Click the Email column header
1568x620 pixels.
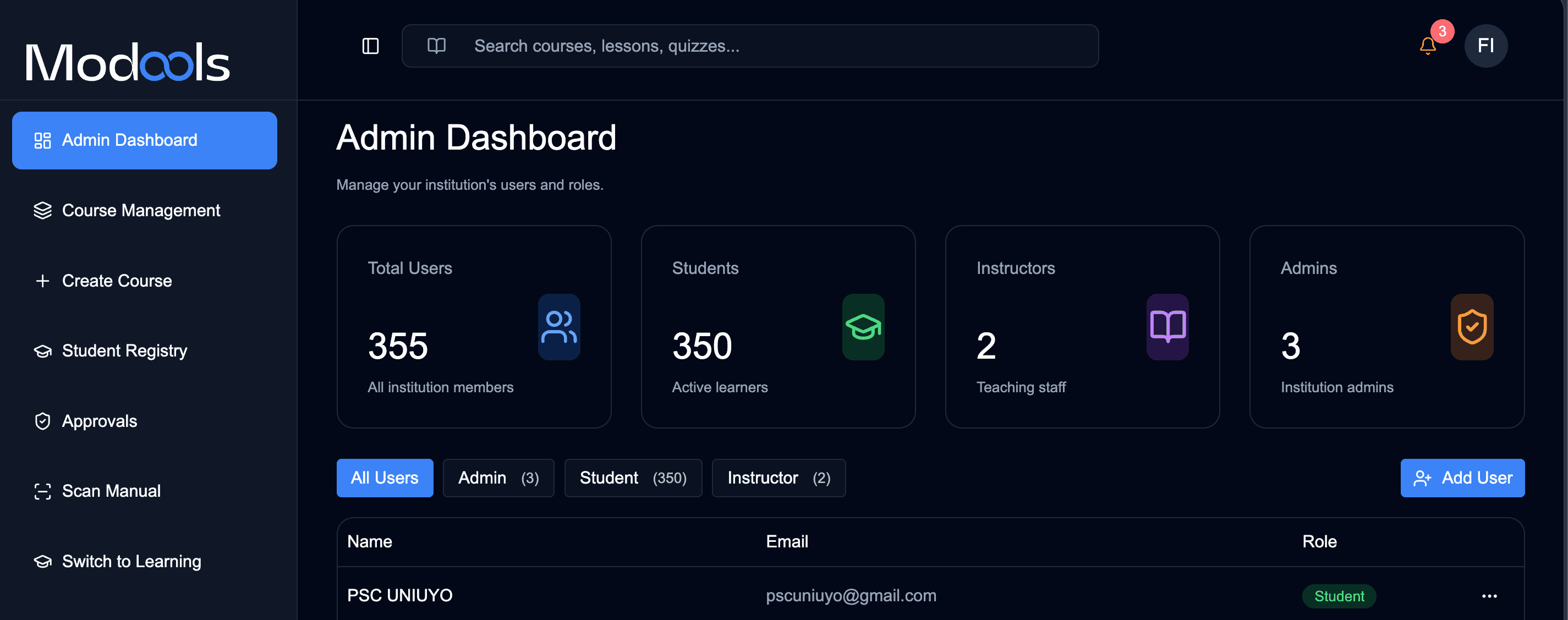tap(786, 541)
